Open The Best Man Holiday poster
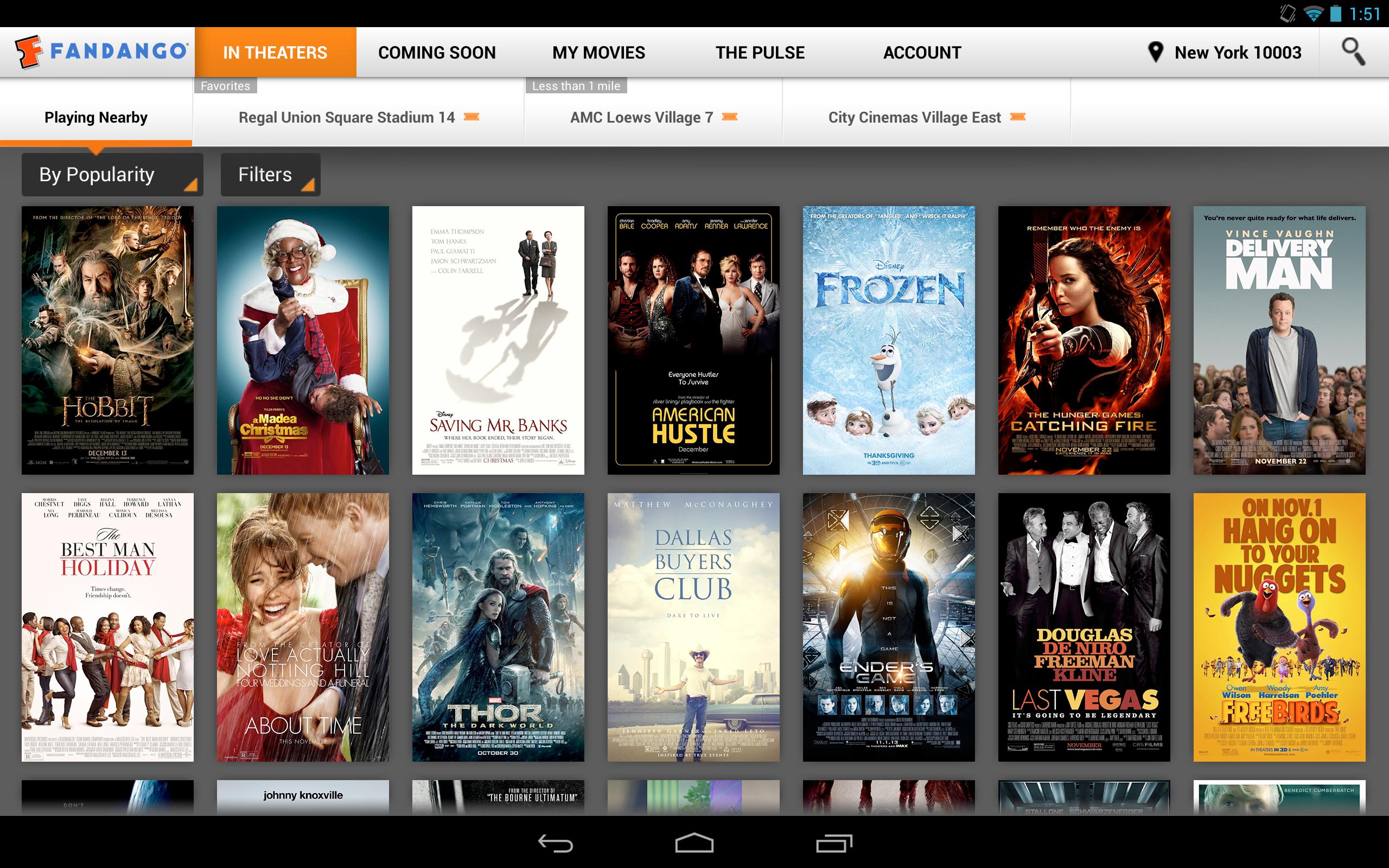Image resolution: width=1389 pixels, height=868 pixels. coord(107,628)
